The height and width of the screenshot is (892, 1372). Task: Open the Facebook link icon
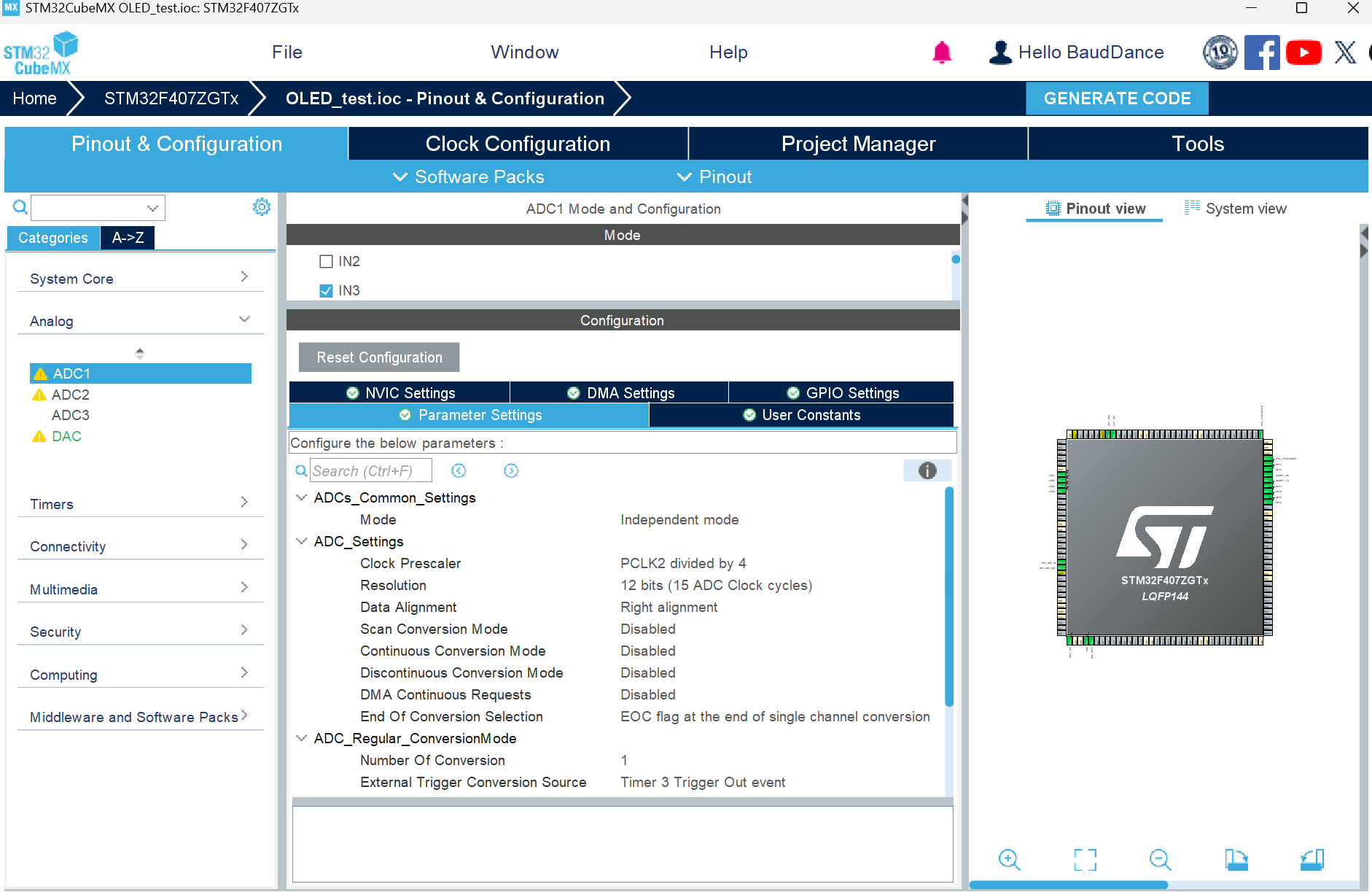click(x=1262, y=53)
